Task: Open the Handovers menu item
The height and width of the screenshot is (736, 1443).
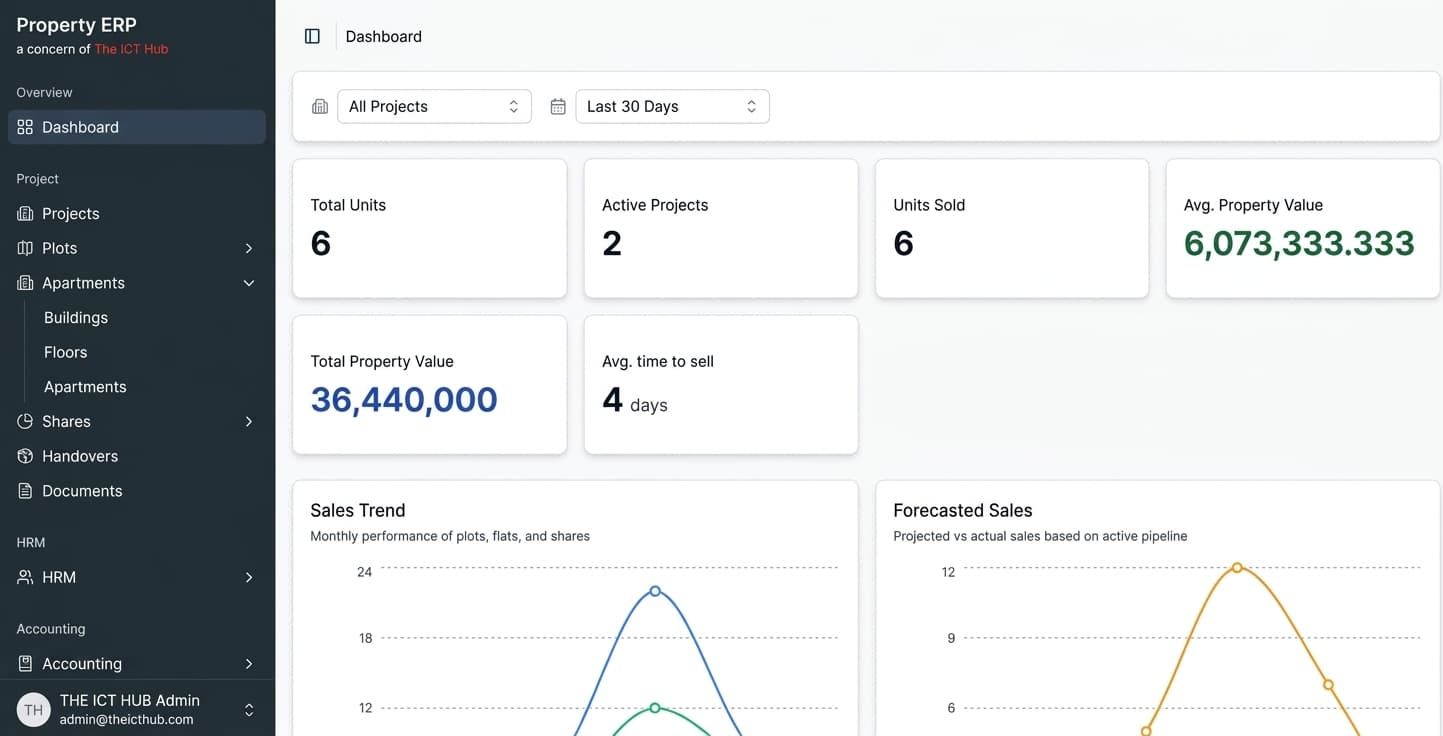Action: click(x=137, y=456)
